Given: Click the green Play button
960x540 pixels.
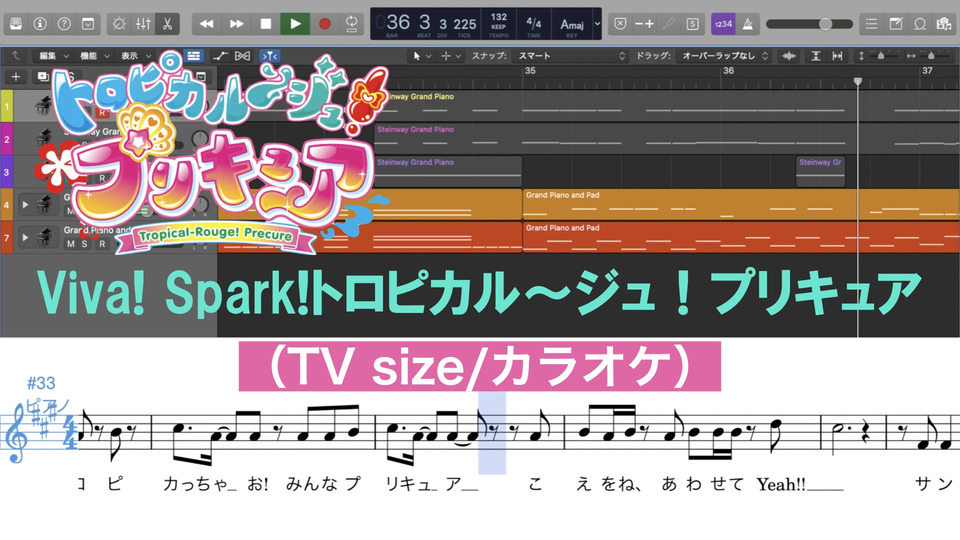Looking at the screenshot, I should click(x=295, y=24).
